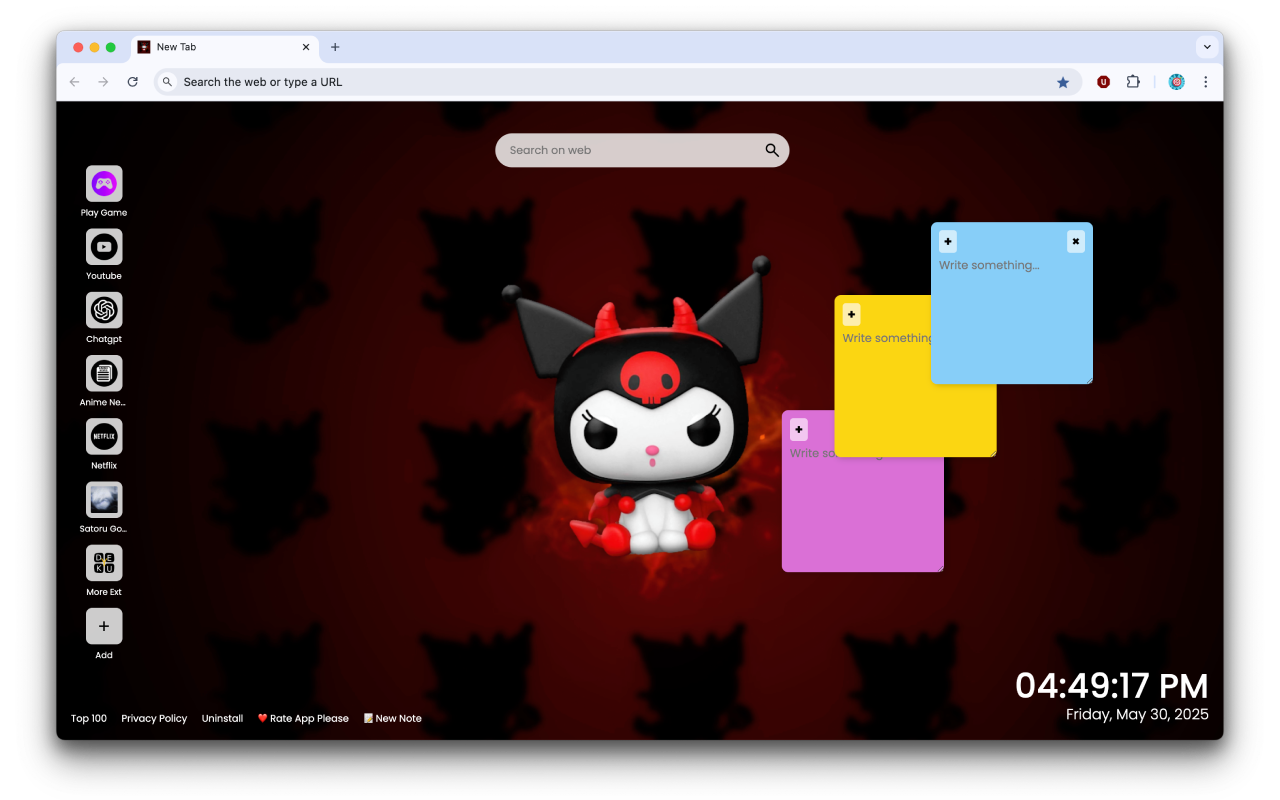
Task: Expand the tab search dropdown
Action: click(x=1207, y=47)
